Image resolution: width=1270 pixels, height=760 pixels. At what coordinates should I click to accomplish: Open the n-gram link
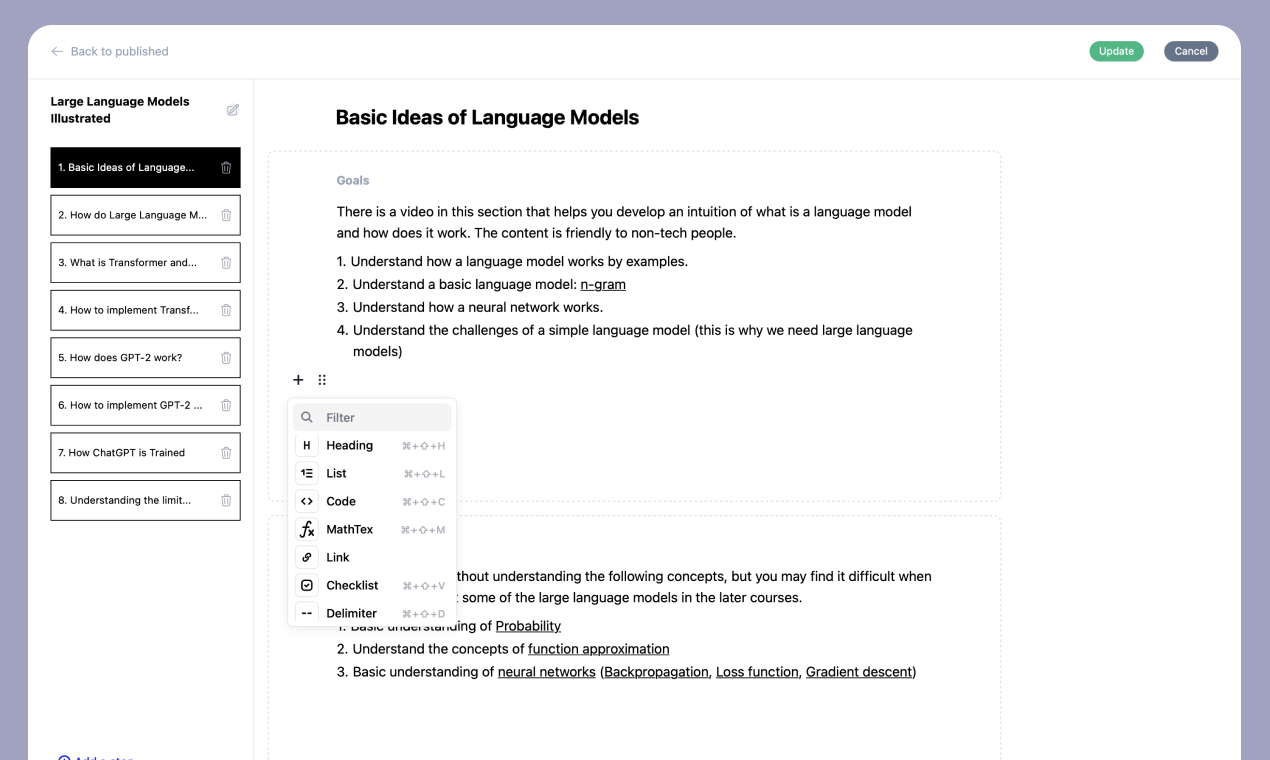click(603, 284)
